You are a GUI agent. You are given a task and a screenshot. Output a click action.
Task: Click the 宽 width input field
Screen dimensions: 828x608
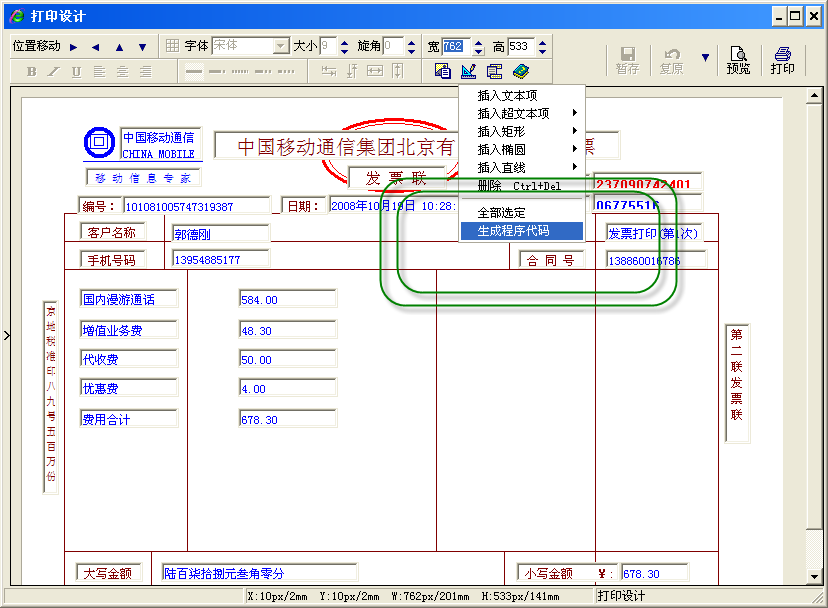[x=456, y=46]
